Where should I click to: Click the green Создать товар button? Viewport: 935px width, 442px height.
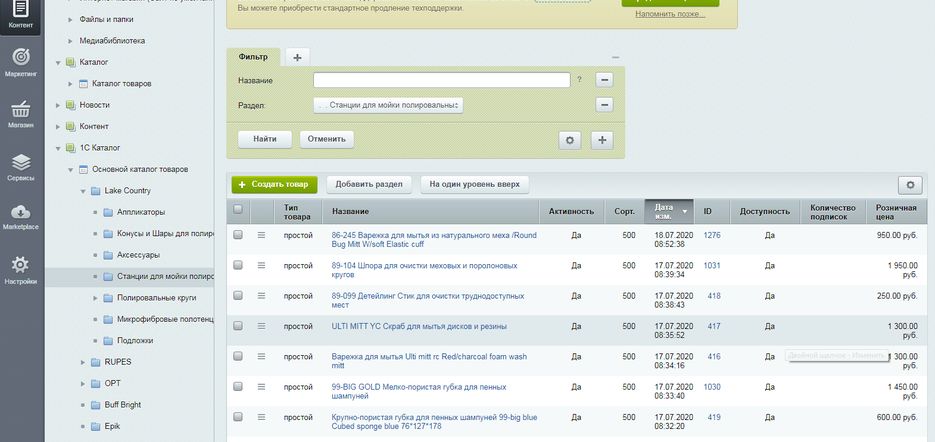[274, 185]
